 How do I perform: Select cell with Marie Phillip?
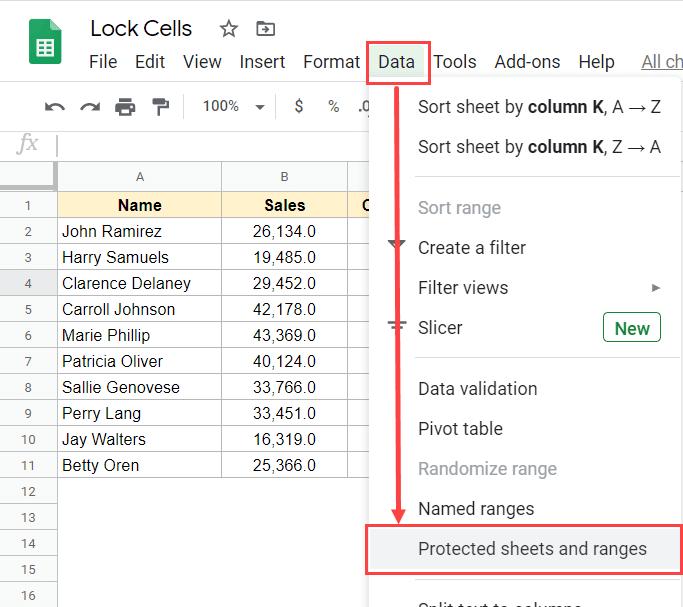click(139, 335)
